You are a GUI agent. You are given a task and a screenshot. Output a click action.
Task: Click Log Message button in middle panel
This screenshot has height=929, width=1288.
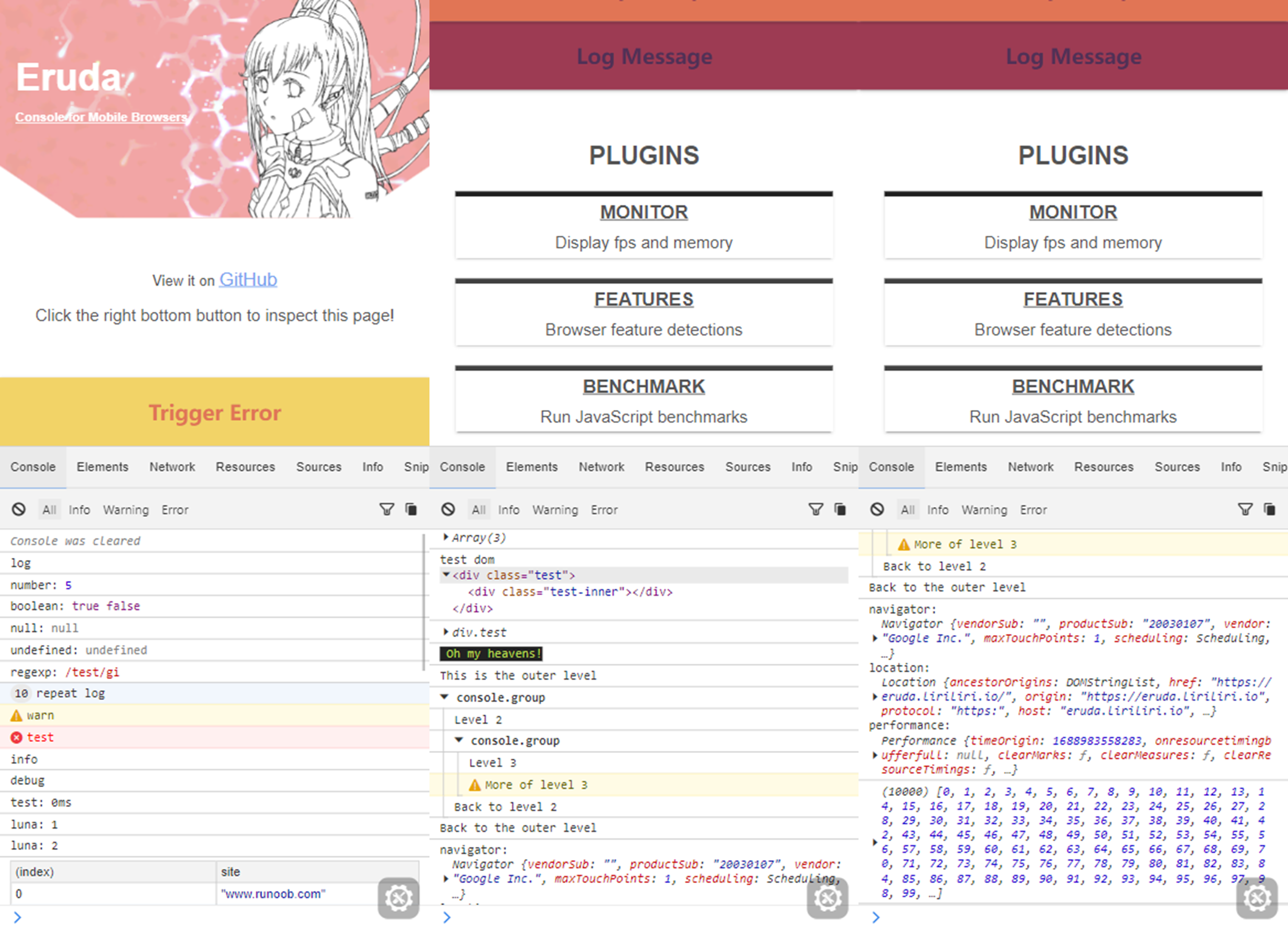pyautogui.click(x=644, y=56)
